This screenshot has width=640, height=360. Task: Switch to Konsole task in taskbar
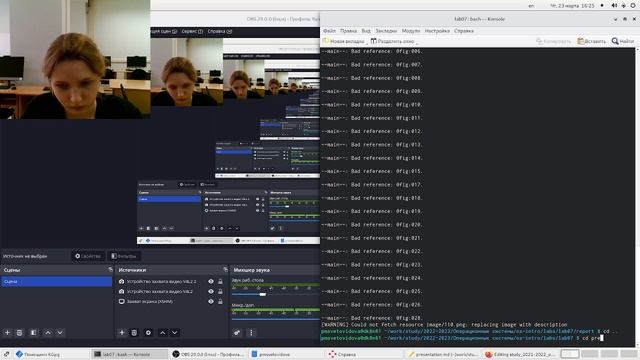pos(129,354)
